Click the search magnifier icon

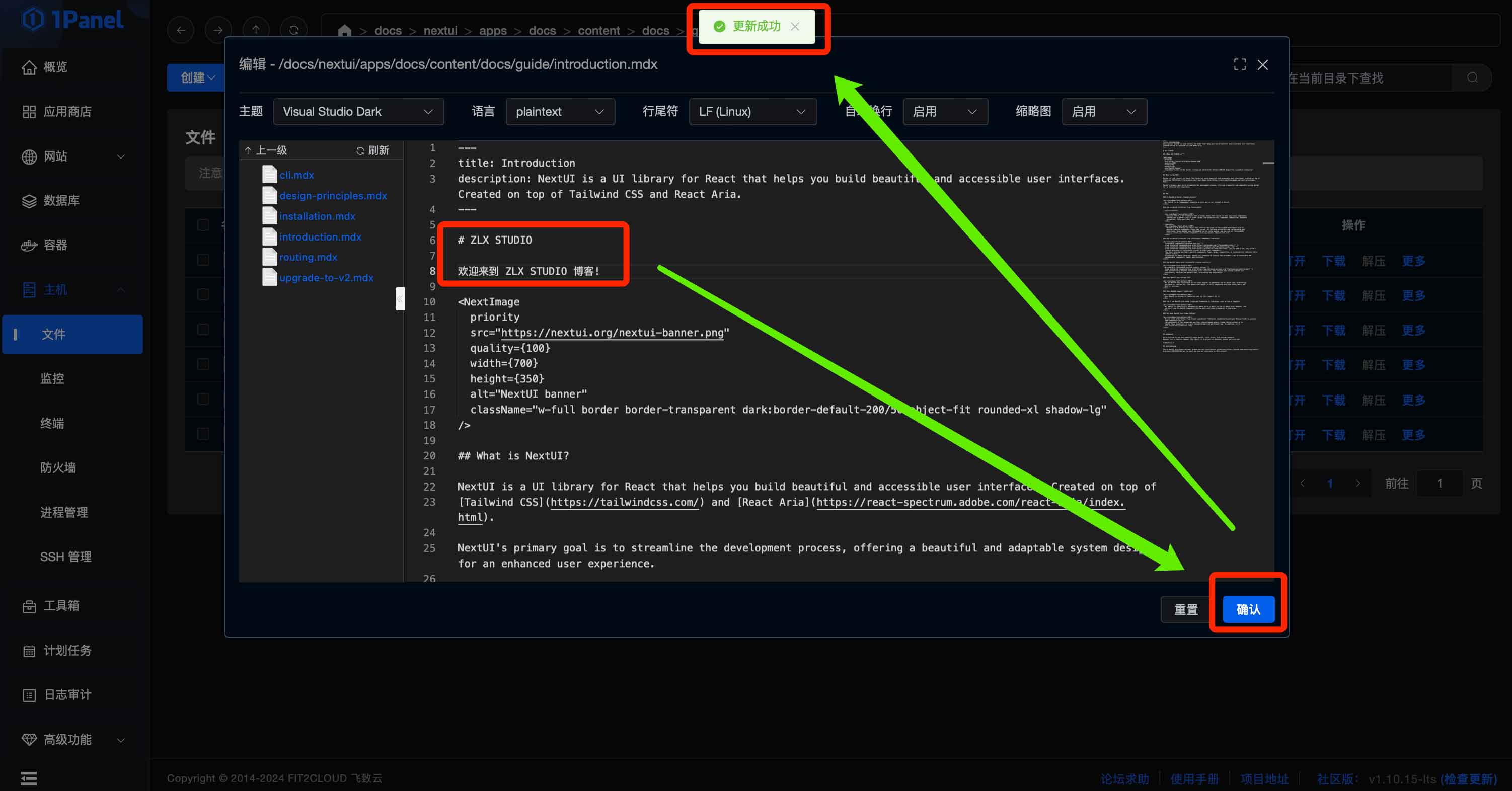point(1472,78)
